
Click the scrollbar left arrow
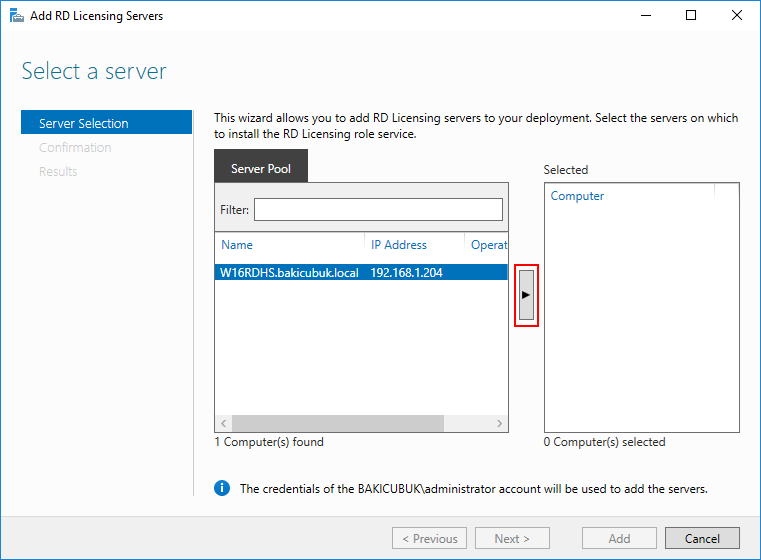click(223, 423)
